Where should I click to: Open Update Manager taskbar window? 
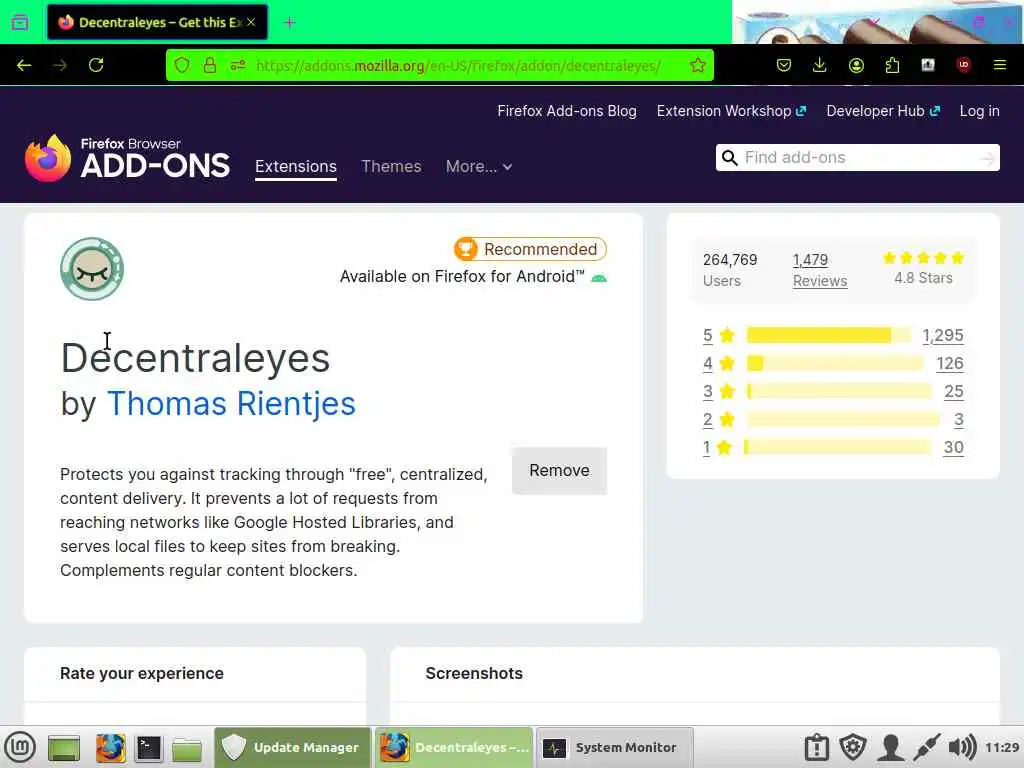point(293,747)
